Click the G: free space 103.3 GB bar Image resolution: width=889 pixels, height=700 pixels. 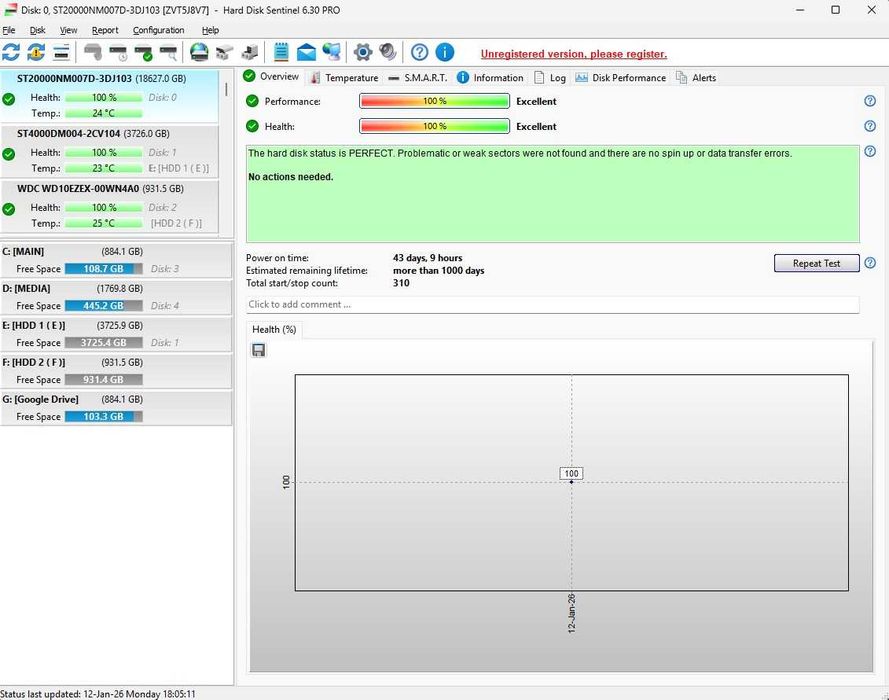(103, 416)
